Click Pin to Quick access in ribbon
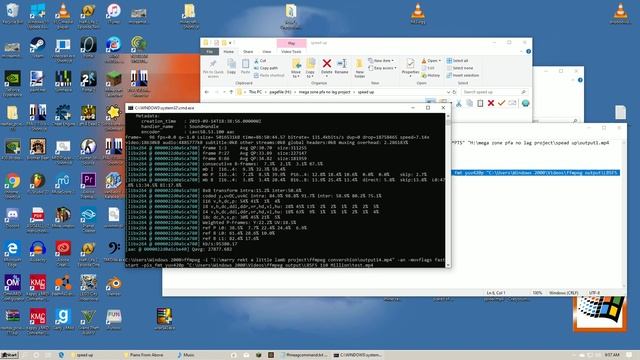Viewport: 640px width, 360px height. (213, 68)
